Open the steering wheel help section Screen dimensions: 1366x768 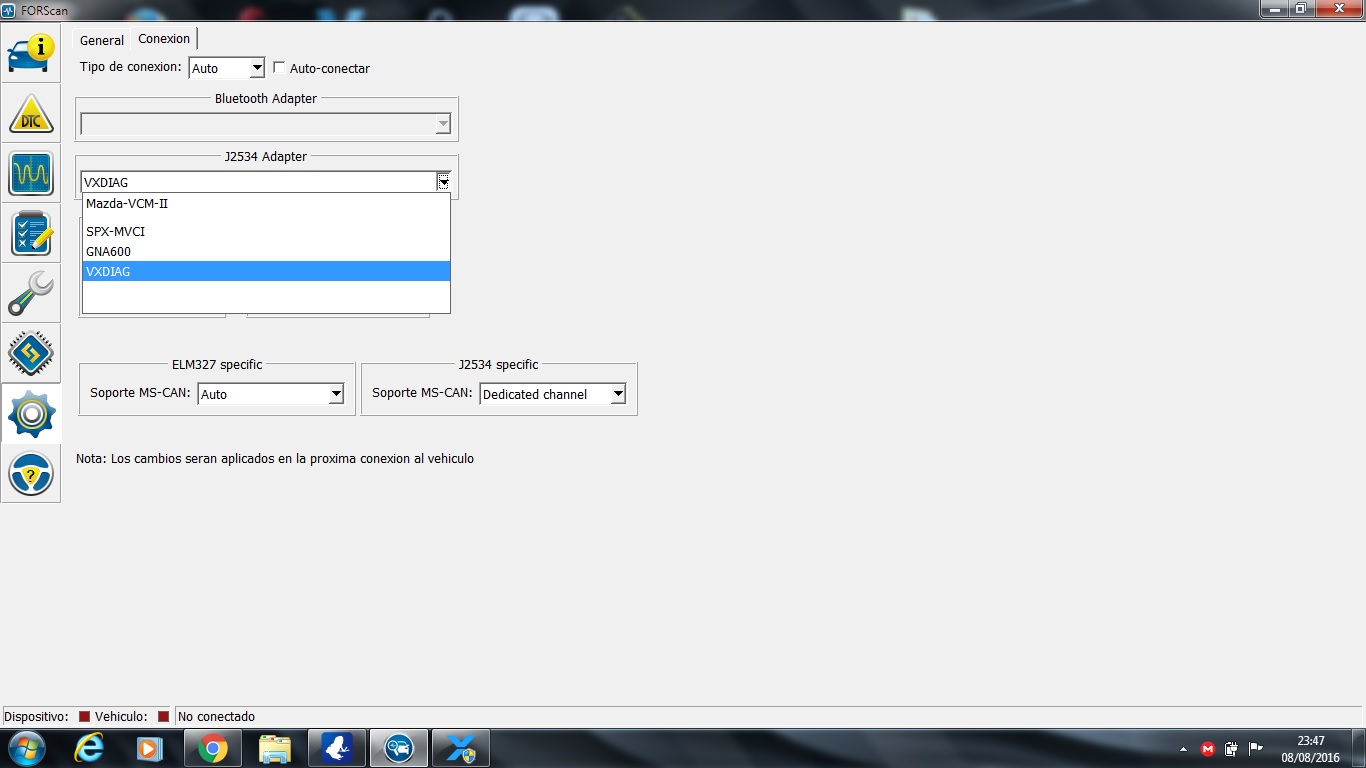[31, 474]
